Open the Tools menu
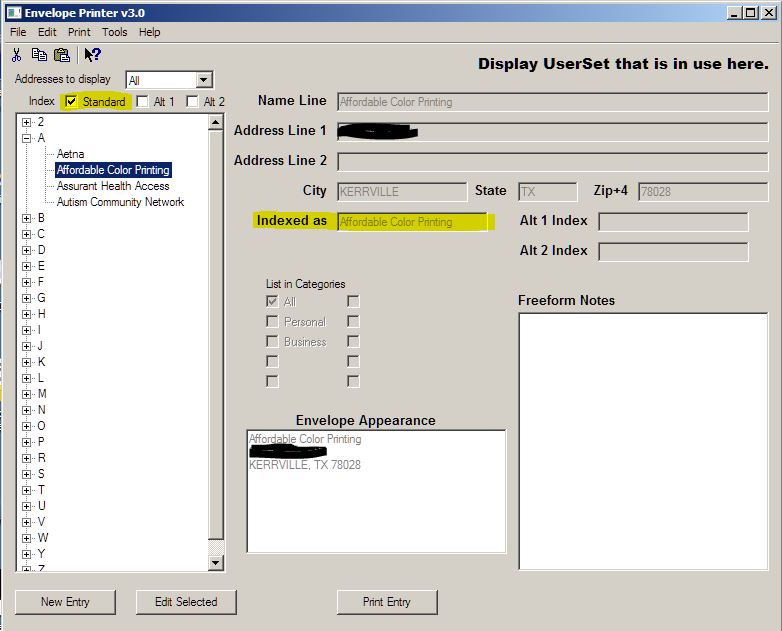 point(114,32)
